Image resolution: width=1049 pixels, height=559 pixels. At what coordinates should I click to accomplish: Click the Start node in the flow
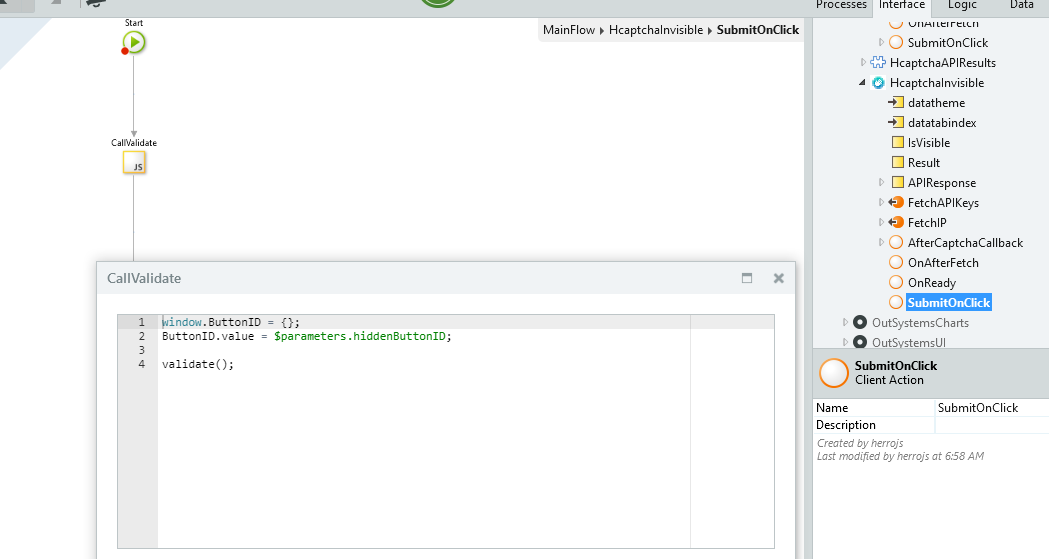(x=134, y=42)
